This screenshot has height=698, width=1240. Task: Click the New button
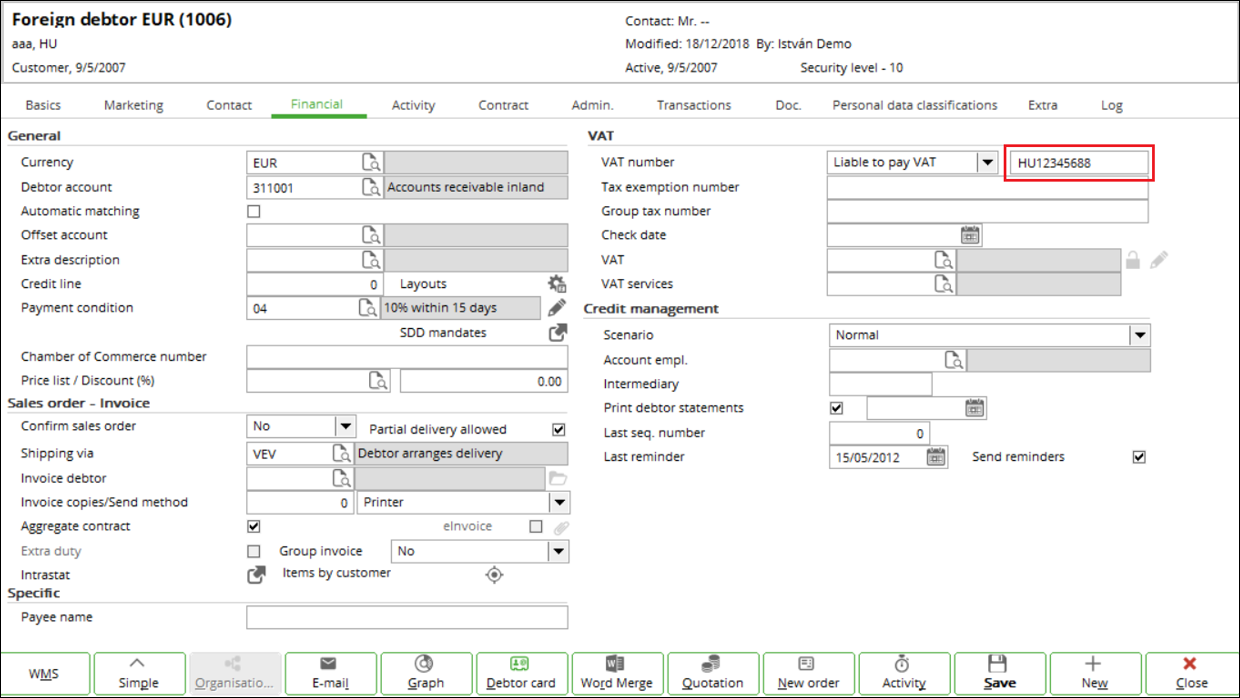click(1095, 672)
